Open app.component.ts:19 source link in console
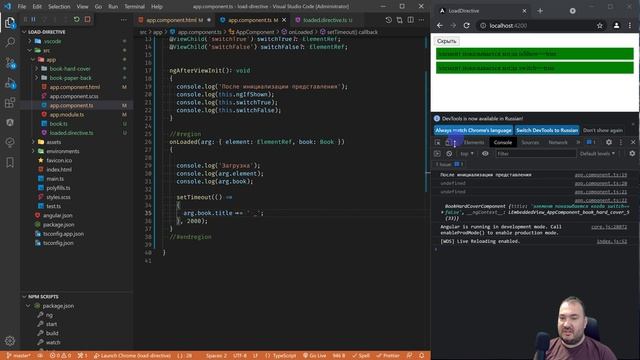 [600, 175]
